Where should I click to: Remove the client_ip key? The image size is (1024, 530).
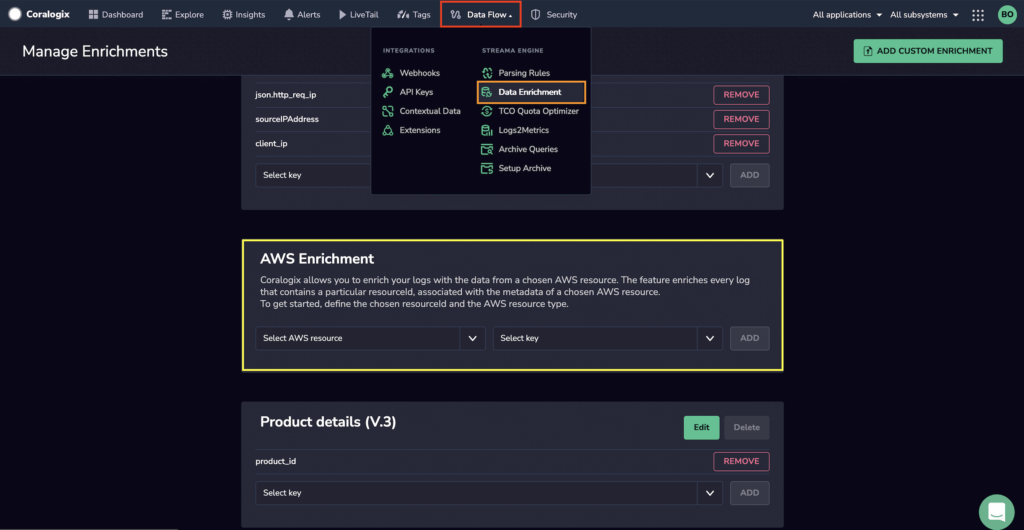tap(741, 143)
